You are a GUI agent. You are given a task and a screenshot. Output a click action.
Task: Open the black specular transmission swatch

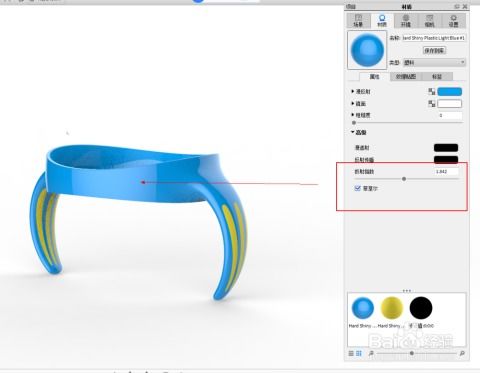click(x=446, y=160)
